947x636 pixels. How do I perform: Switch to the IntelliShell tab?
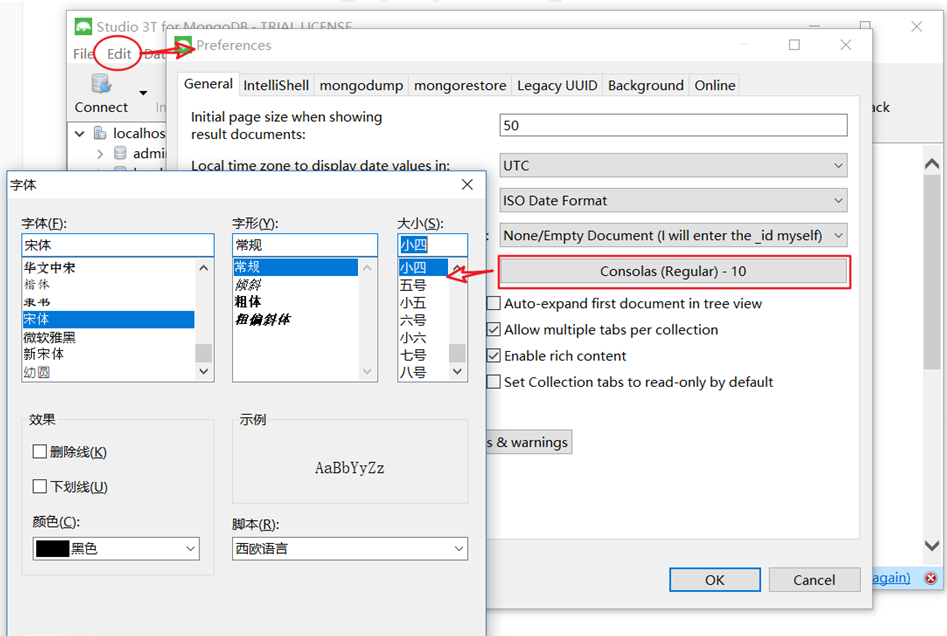click(x=276, y=86)
